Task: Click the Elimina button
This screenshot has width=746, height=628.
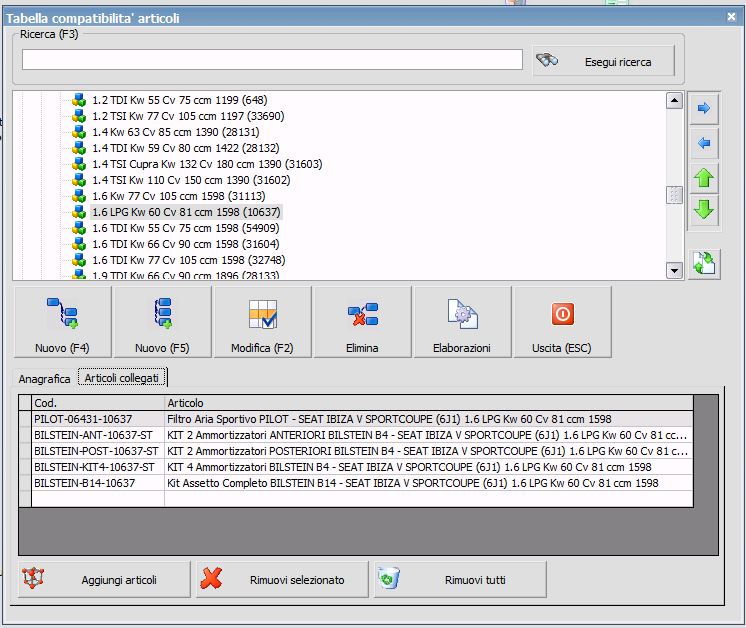Action: pyautogui.click(x=362, y=322)
